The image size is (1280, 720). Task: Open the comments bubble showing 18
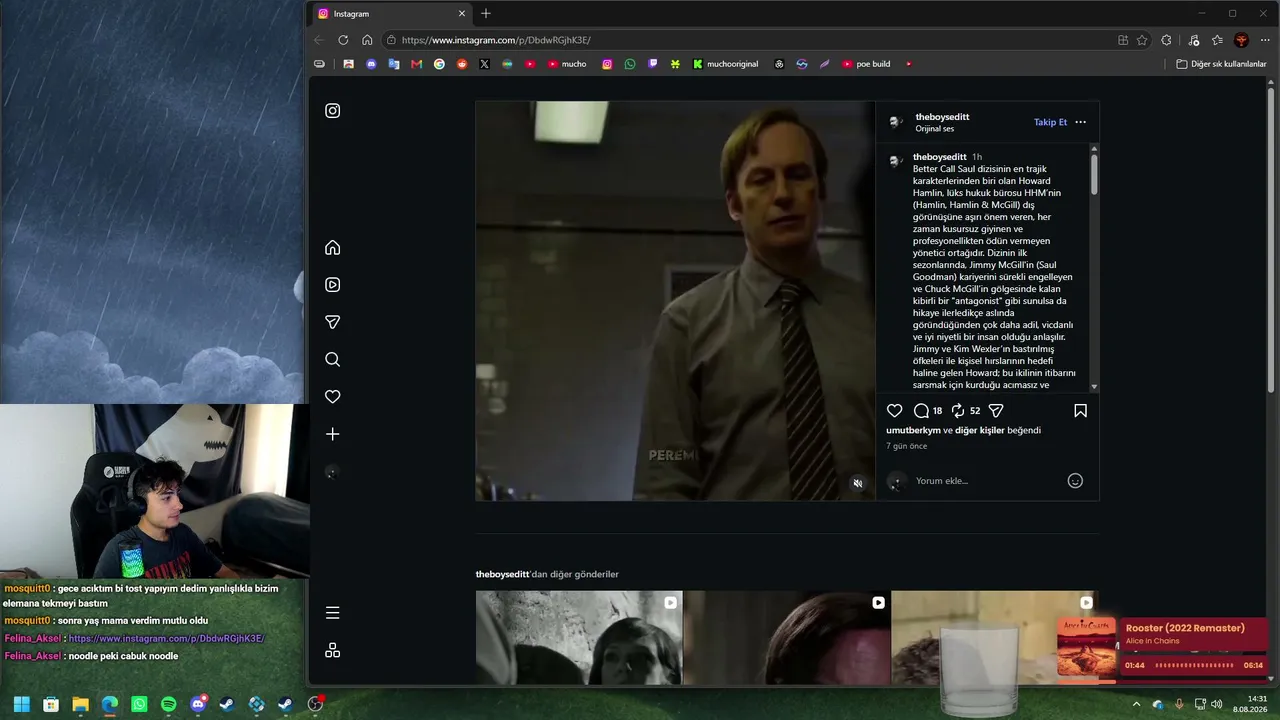pos(928,411)
